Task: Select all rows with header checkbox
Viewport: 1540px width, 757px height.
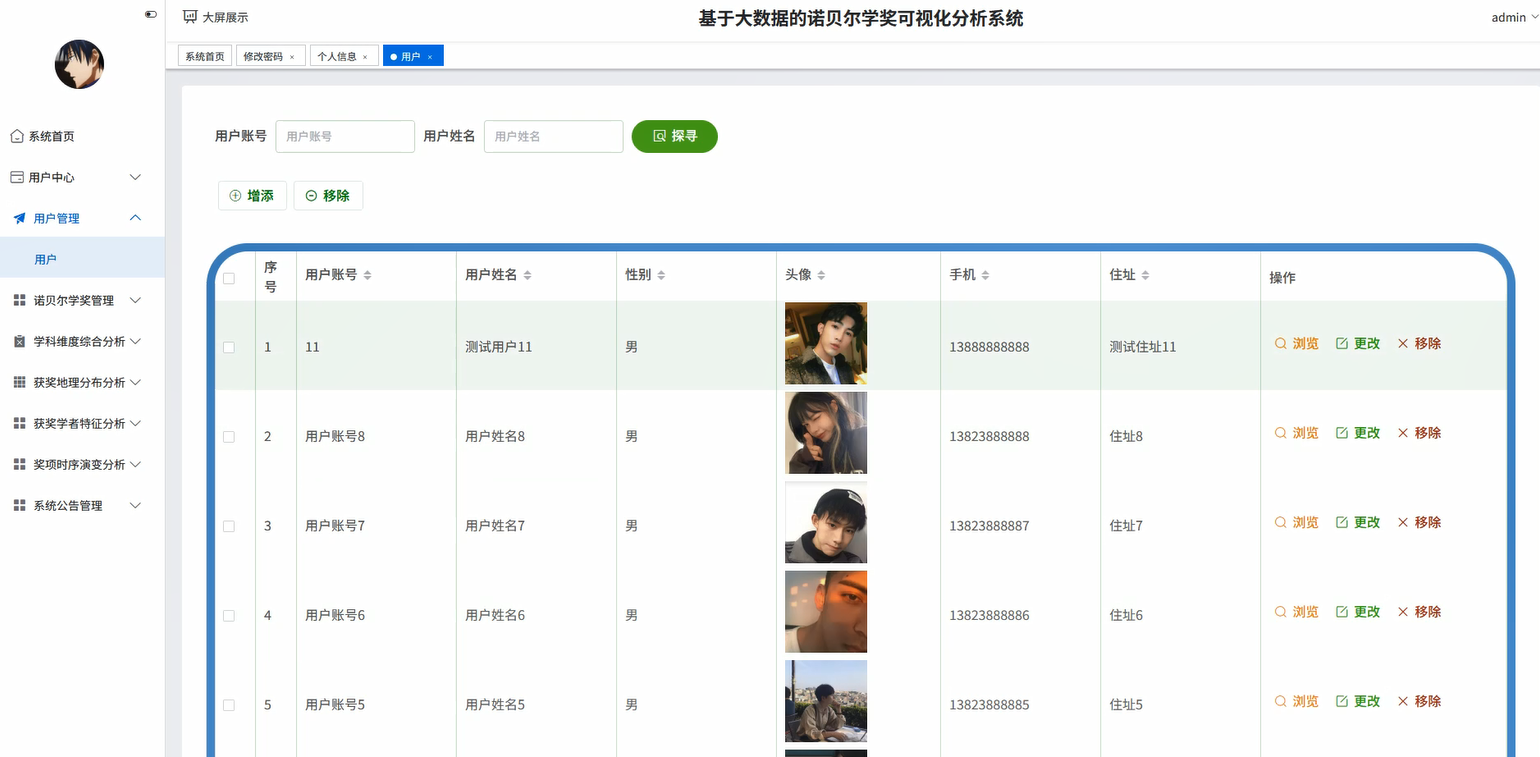Action: click(229, 278)
